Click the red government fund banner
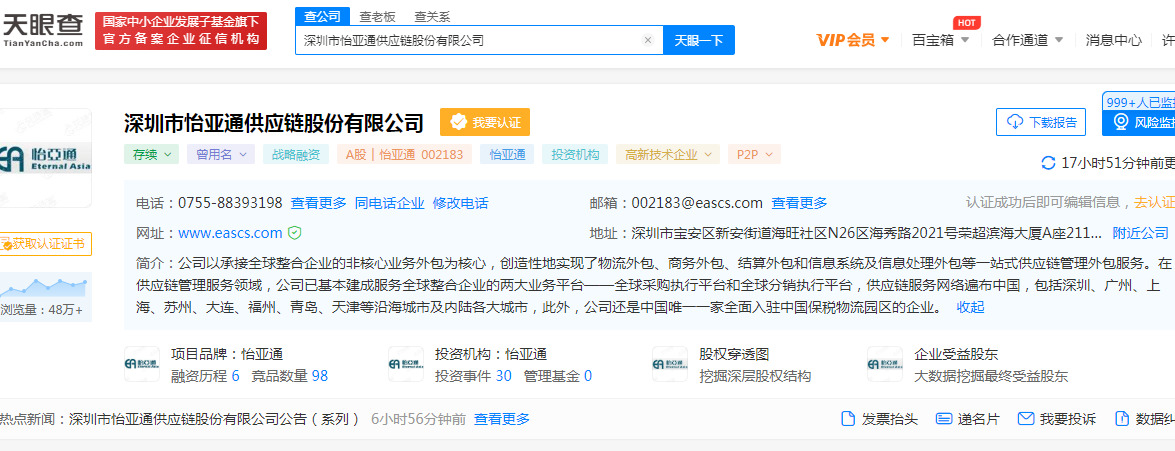Image resolution: width=1175 pixels, height=451 pixels. [x=181, y=31]
